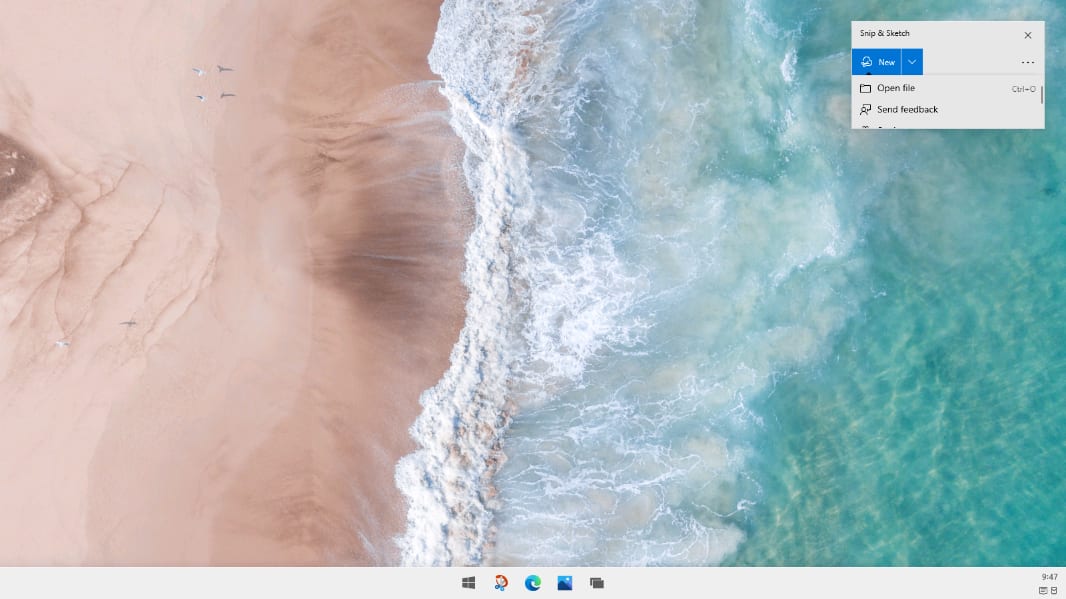This screenshot has width=1066, height=599.
Task: Show Task View from the taskbar
Action: coord(597,583)
